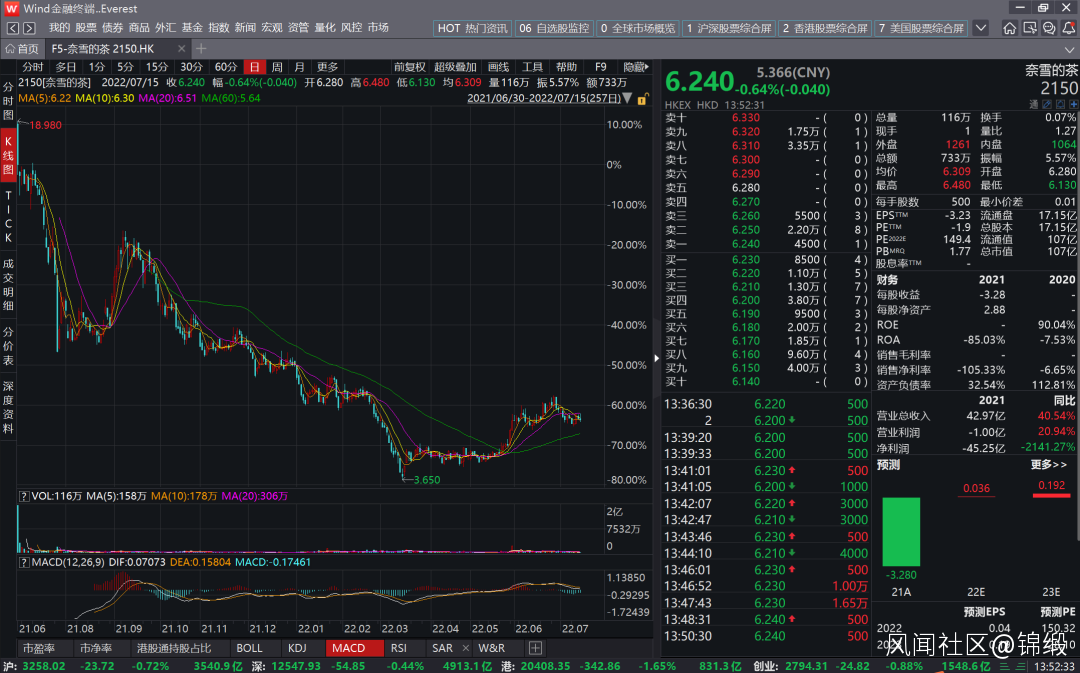Set a price alert with the small bell icon
1080x673 pixels.
pyautogui.click(x=1061, y=105)
